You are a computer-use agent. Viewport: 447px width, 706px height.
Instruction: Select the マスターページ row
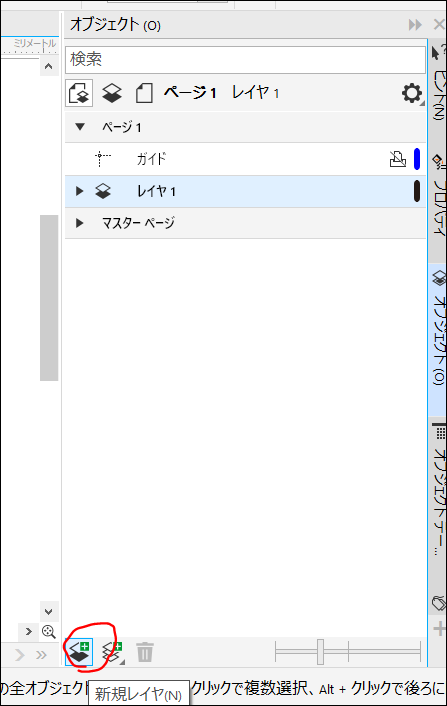(245, 223)
